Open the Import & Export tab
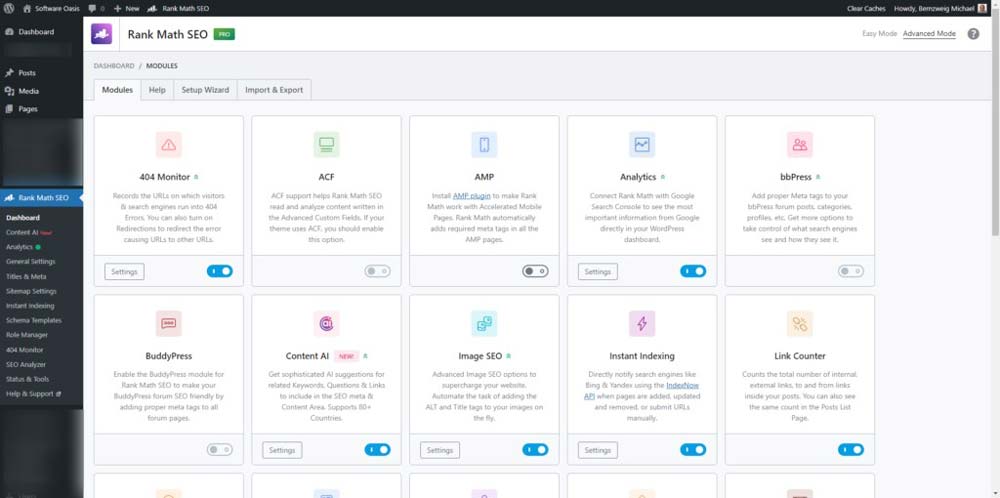Screen dimensions: 1000x498 point(274,90)
